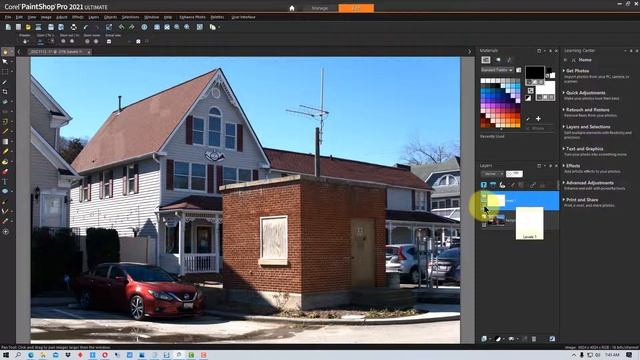Select the Paint Brush tool
The width and height of the screenshot is (640, 360).
click(5, 132)
